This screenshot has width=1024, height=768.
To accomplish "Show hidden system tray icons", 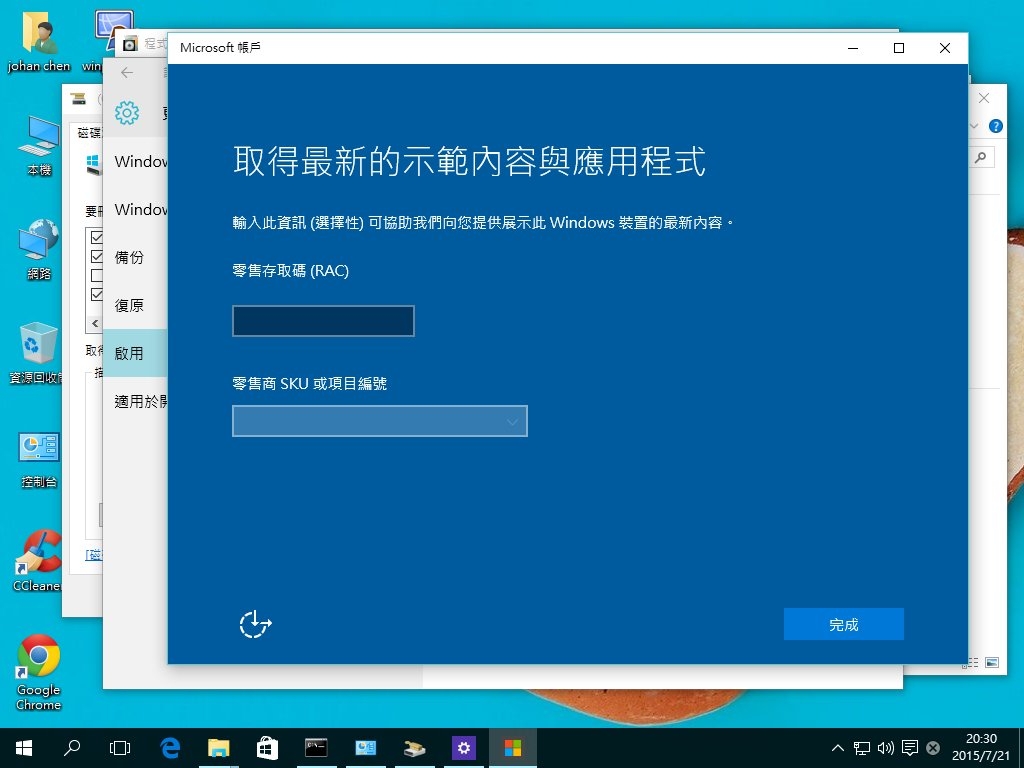I will pyautogui.click(x=837, y=748).
